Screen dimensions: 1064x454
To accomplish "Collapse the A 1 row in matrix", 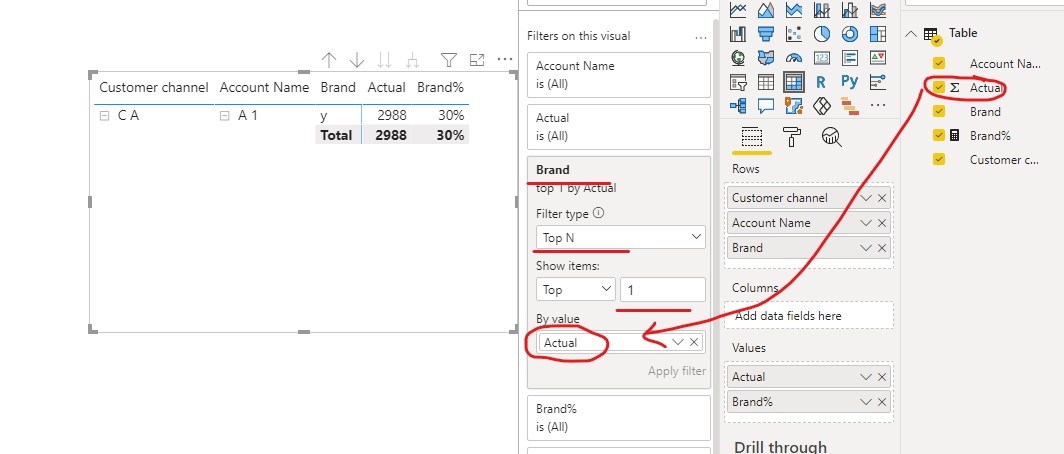I will pyautogui.click(x=225, y=116).
